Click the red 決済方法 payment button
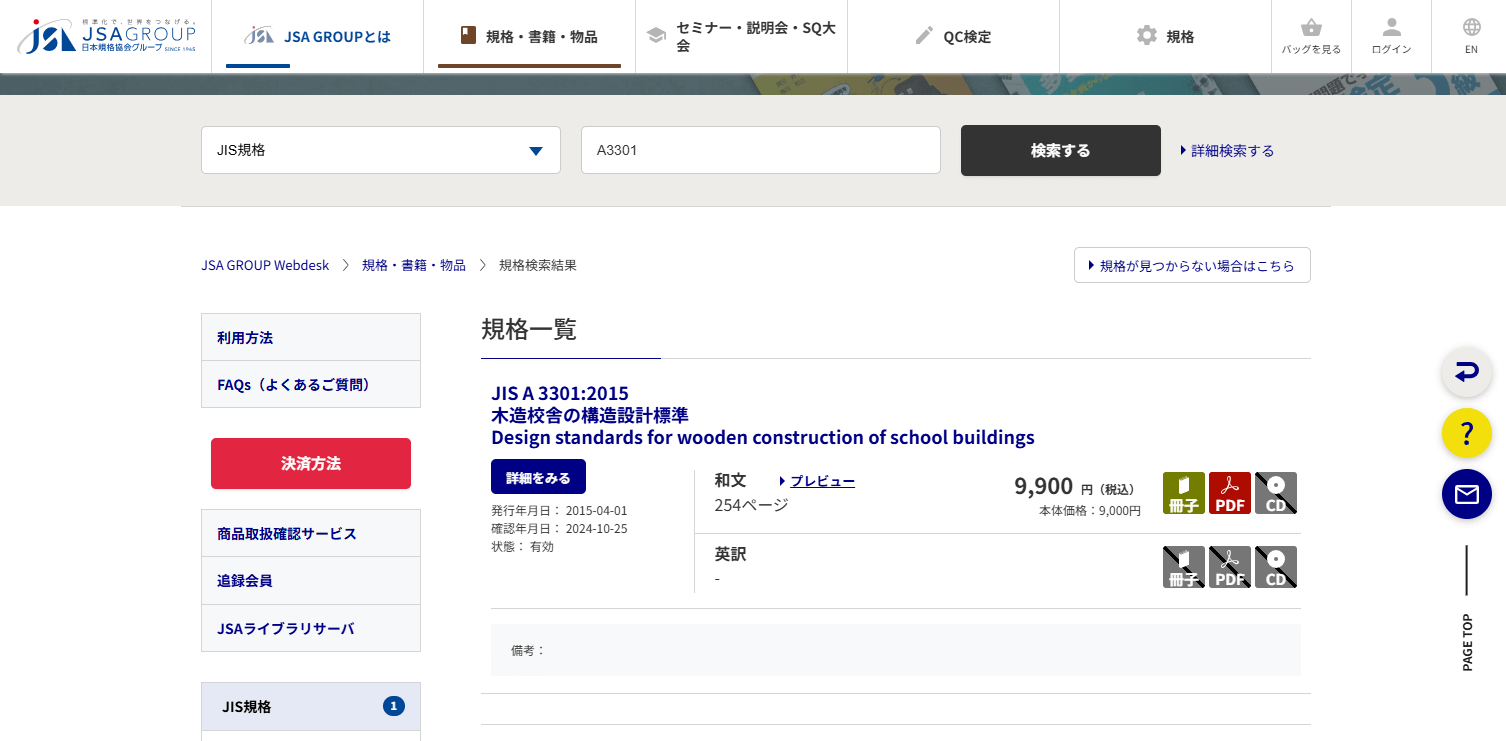The image size is (1506, 741). (311, 463)
